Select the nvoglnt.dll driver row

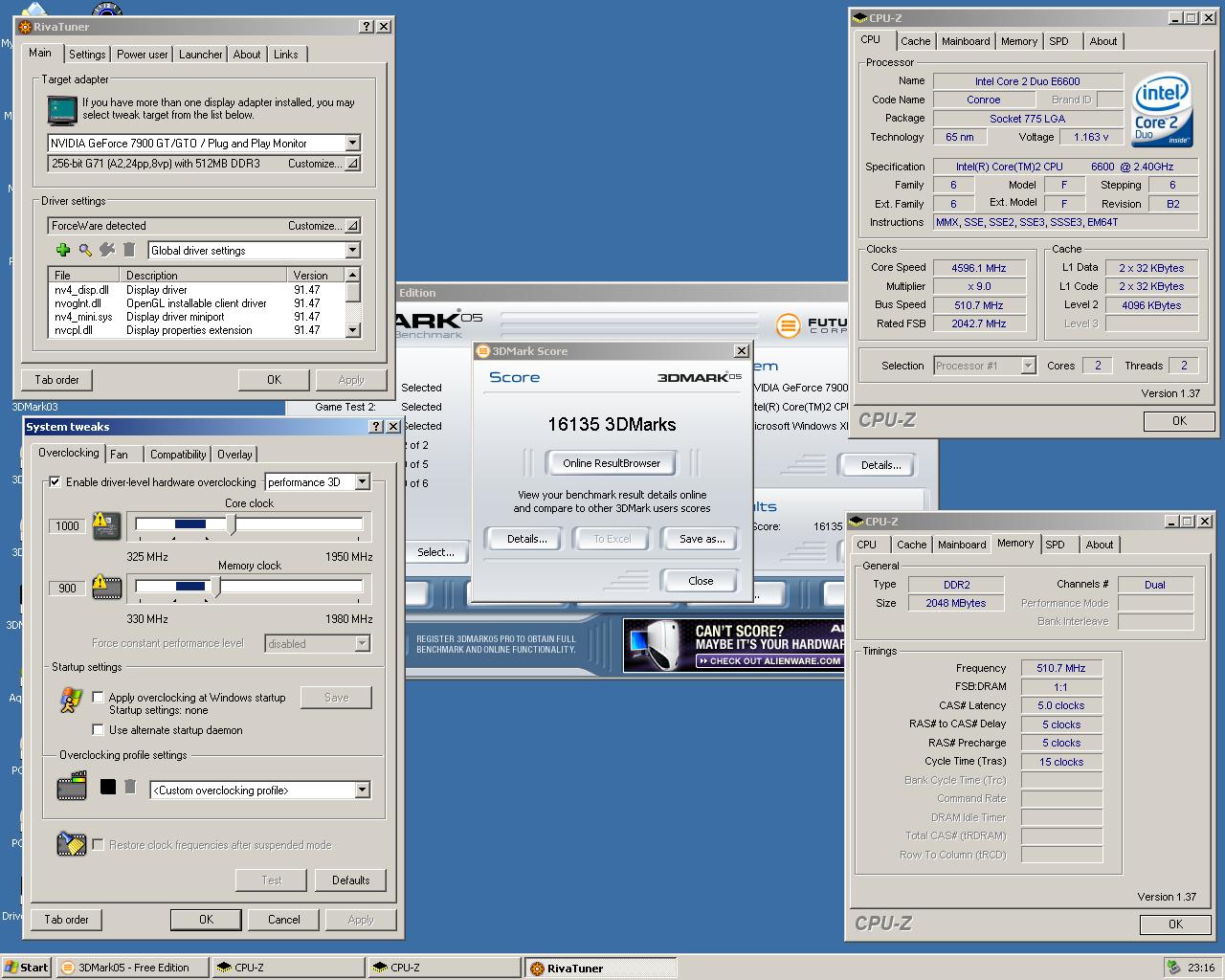tap(197, 303)
